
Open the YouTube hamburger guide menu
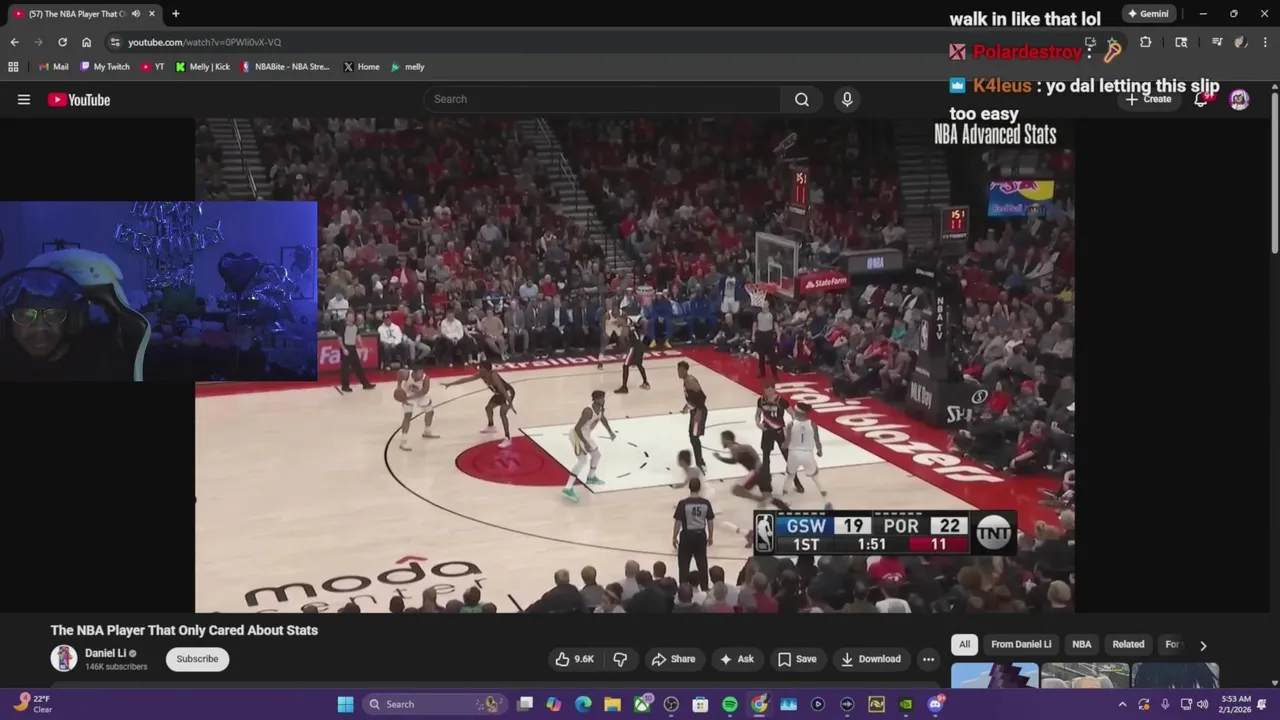24,99
